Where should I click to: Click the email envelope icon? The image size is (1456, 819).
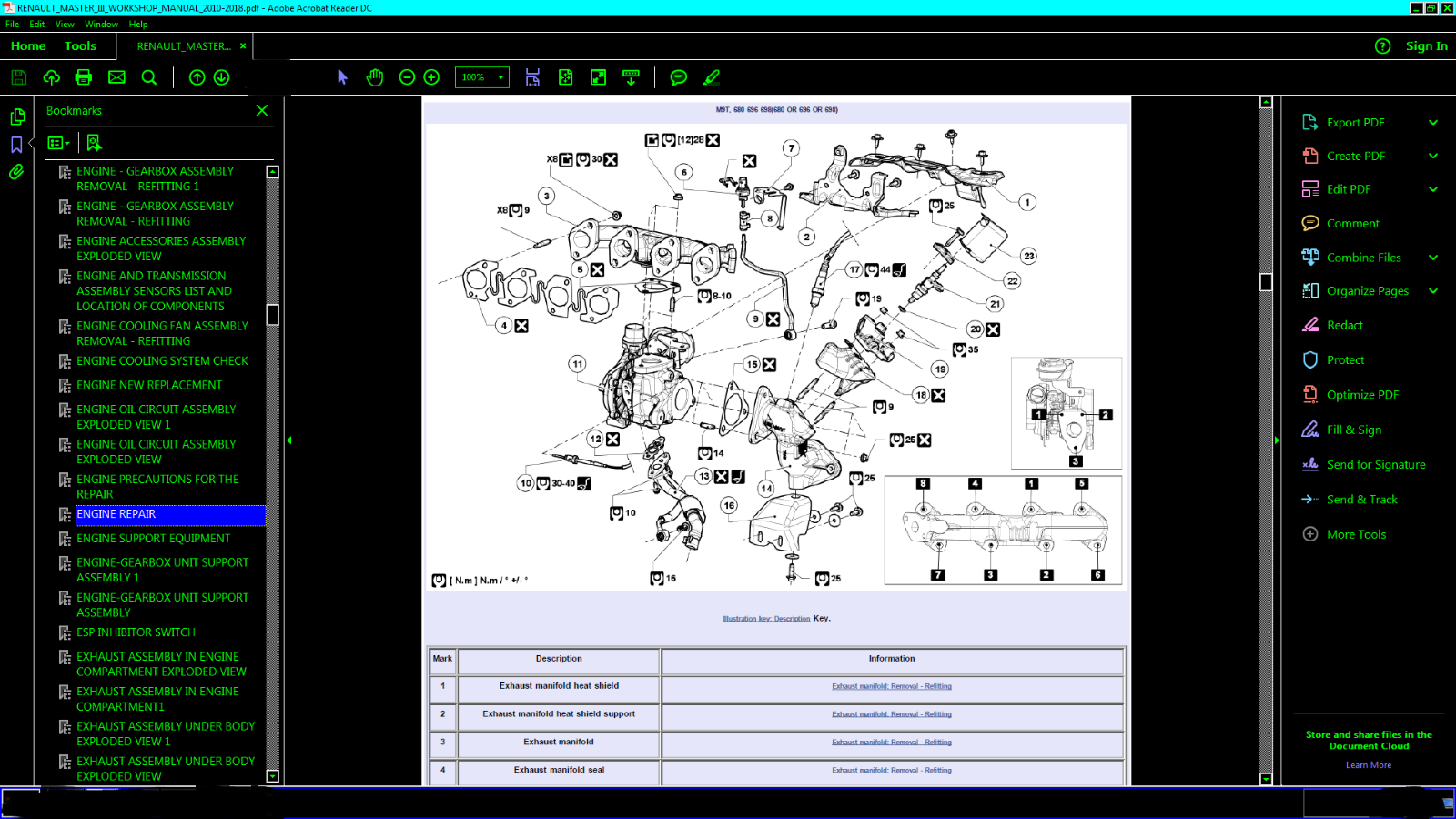(x=117, y=77)
